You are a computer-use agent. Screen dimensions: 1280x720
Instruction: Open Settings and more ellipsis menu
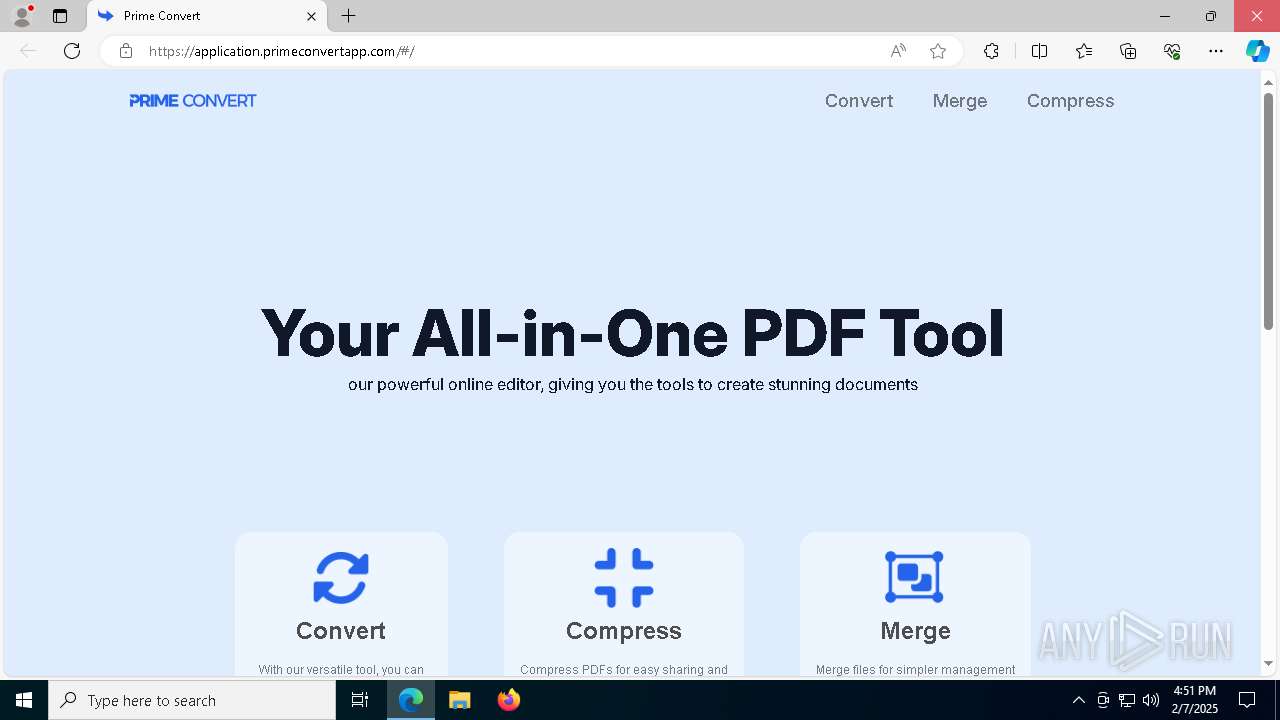(1216, 51)
